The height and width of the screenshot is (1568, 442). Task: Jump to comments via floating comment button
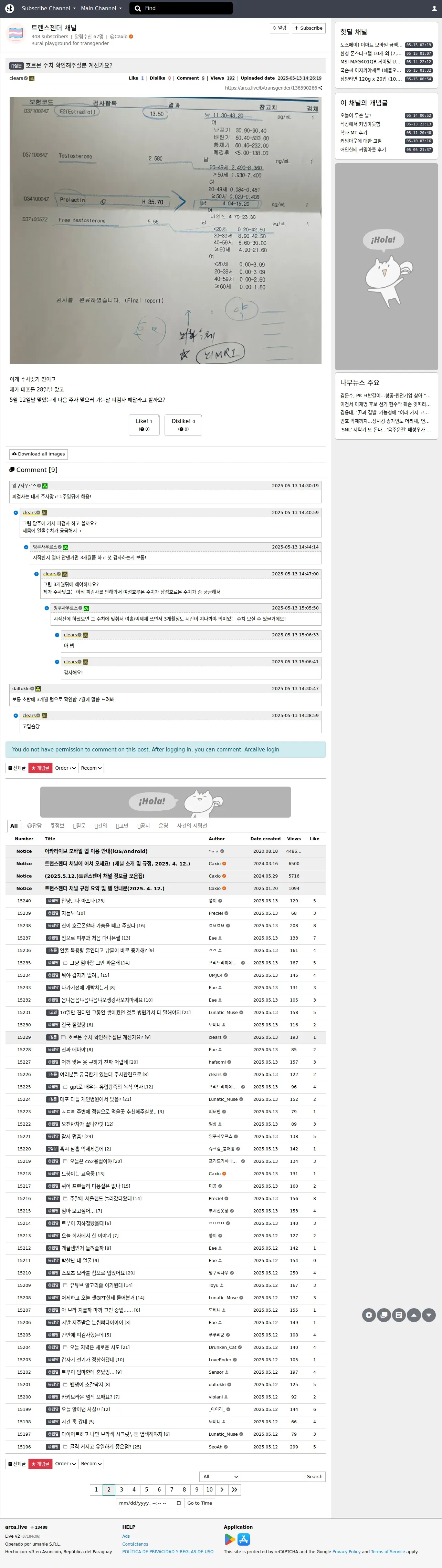click(x=383, y=1315)
